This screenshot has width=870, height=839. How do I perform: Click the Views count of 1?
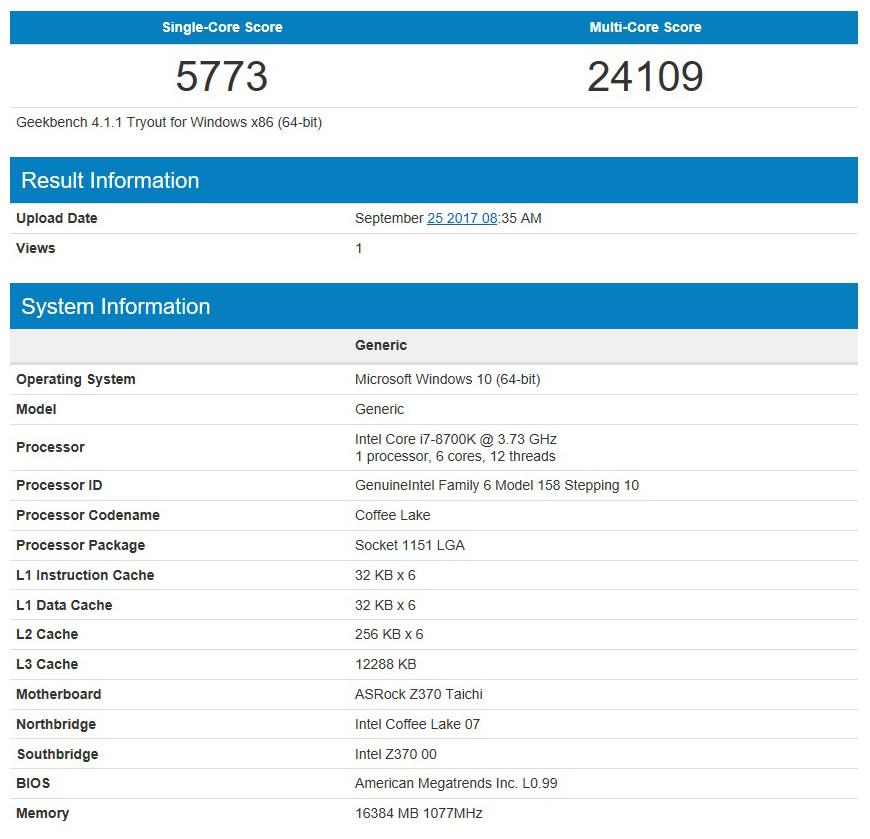tap(359, 248)
